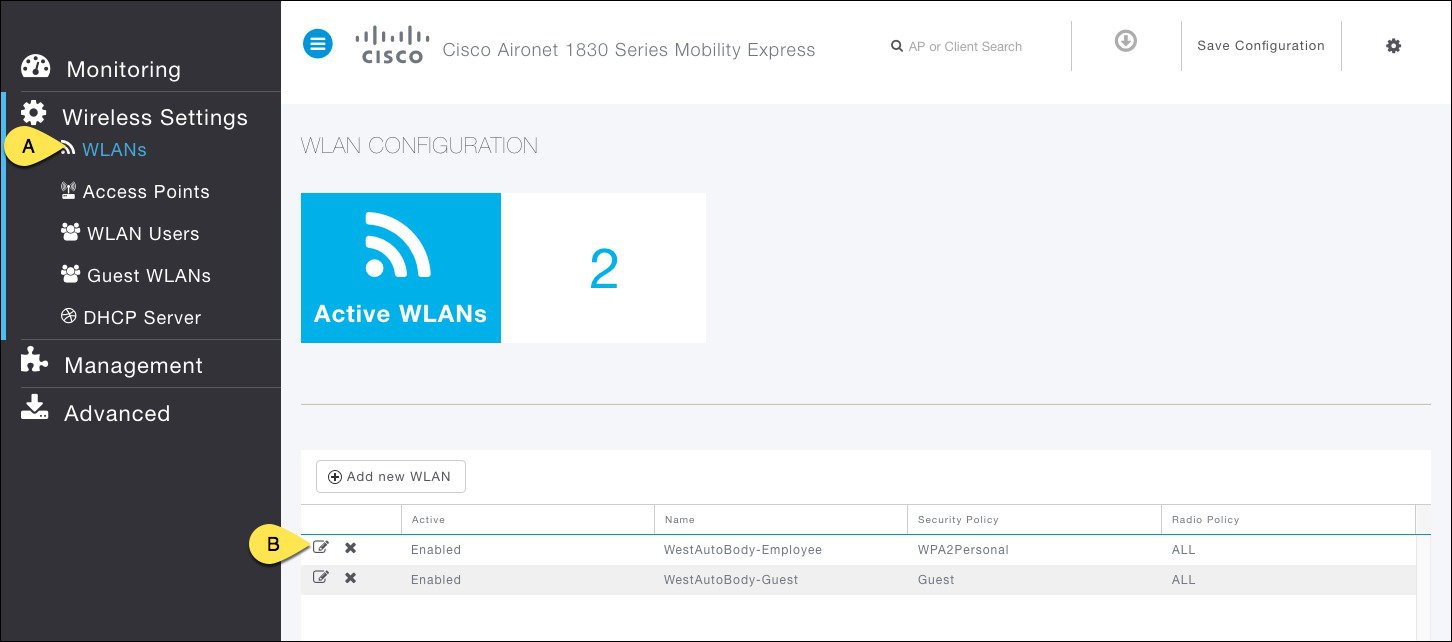Open WLAN Users page
Viewport: 1452px width, 642px height.
143,234
